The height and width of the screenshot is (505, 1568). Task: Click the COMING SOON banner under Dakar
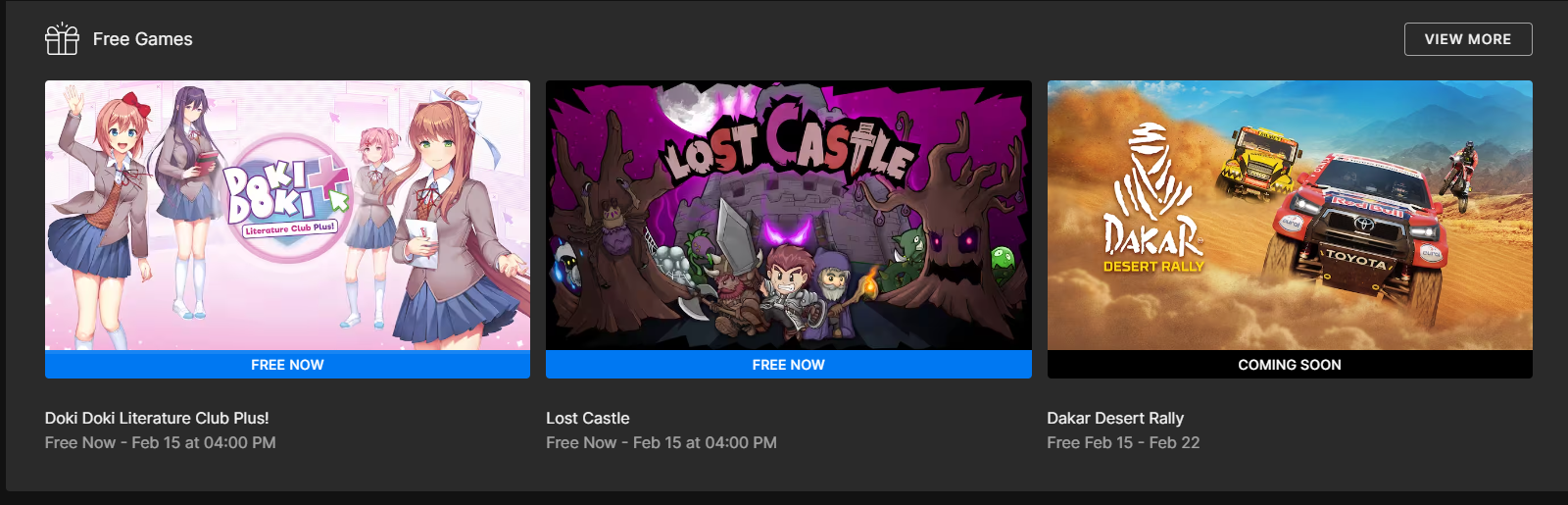coord(1290,365)
